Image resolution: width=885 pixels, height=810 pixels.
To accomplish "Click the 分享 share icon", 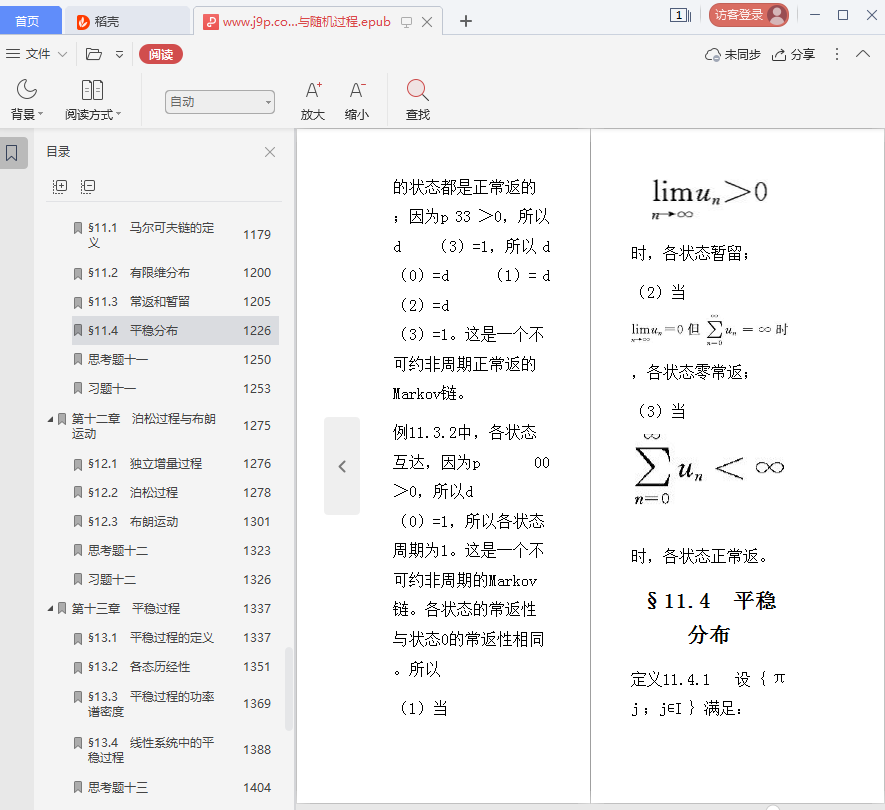I will (x=780, y=55).
